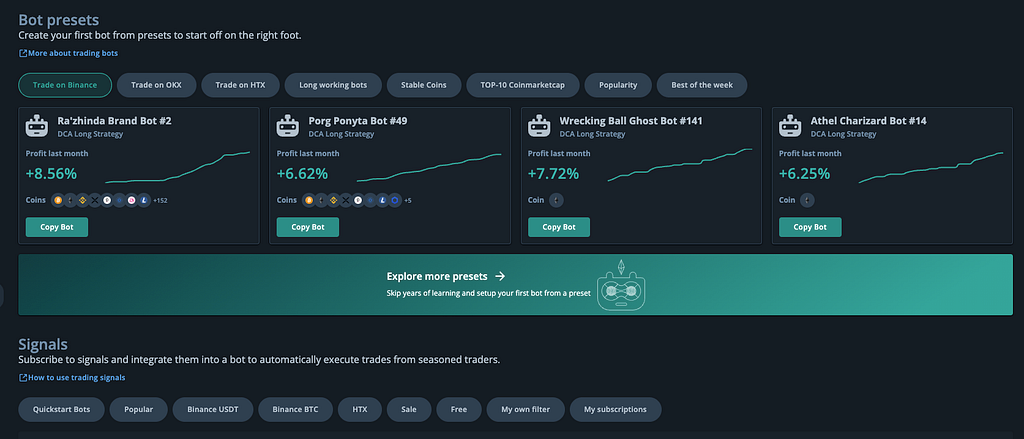Click pink coin icon in Ra'zhinda Brand Bot card
1024x439 pixels.
tap(131, 201)
